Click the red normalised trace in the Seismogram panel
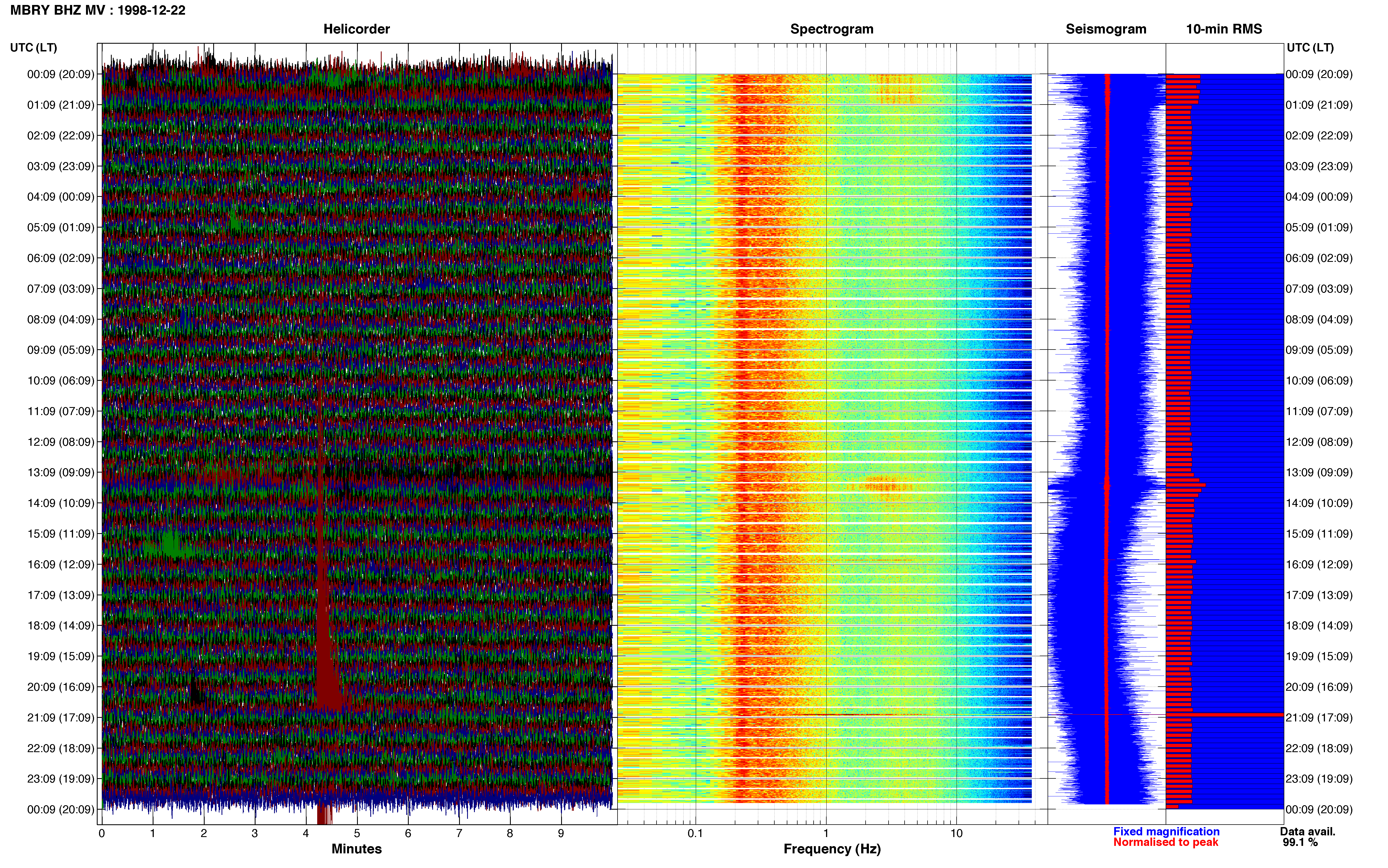1388x868 pixels. pyautogui.click(x=1107, y=439)
